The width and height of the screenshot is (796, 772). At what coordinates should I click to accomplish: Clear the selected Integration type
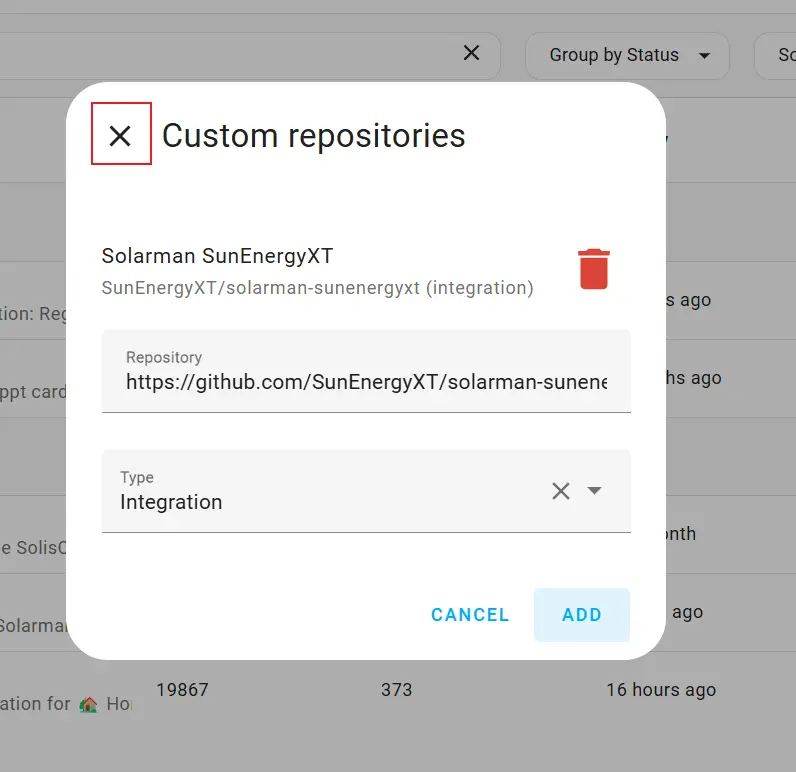pos(561,490)
